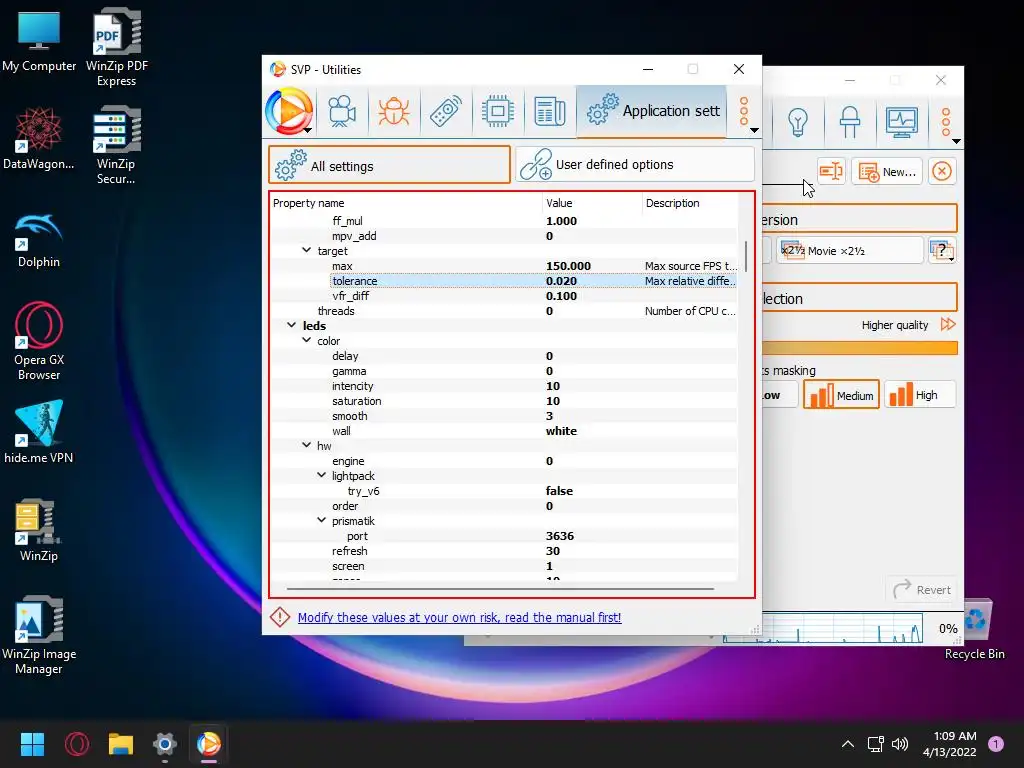Select the Recycle Bin desktop icon

pos(974,630)
